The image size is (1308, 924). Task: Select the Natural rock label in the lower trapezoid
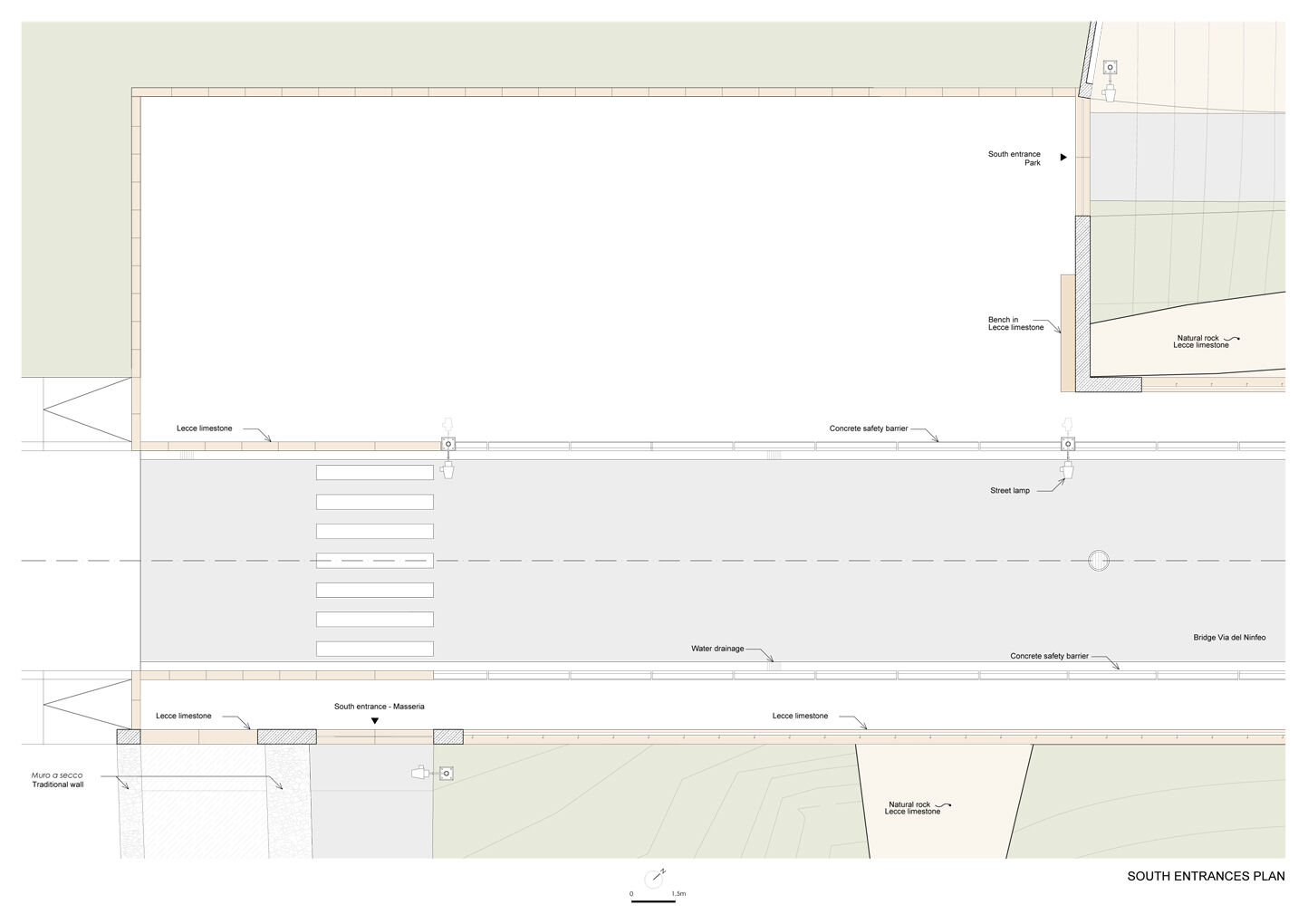(912, 808)
